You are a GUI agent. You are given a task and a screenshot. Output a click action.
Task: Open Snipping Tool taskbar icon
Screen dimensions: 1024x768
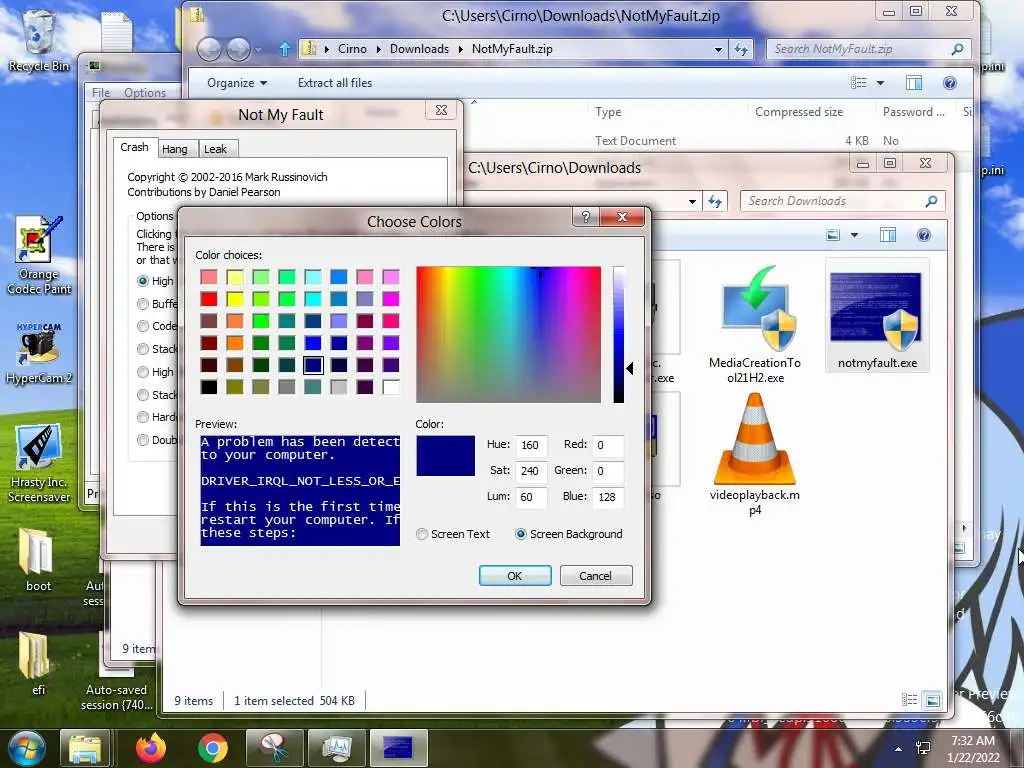click(x=274, y=748)
